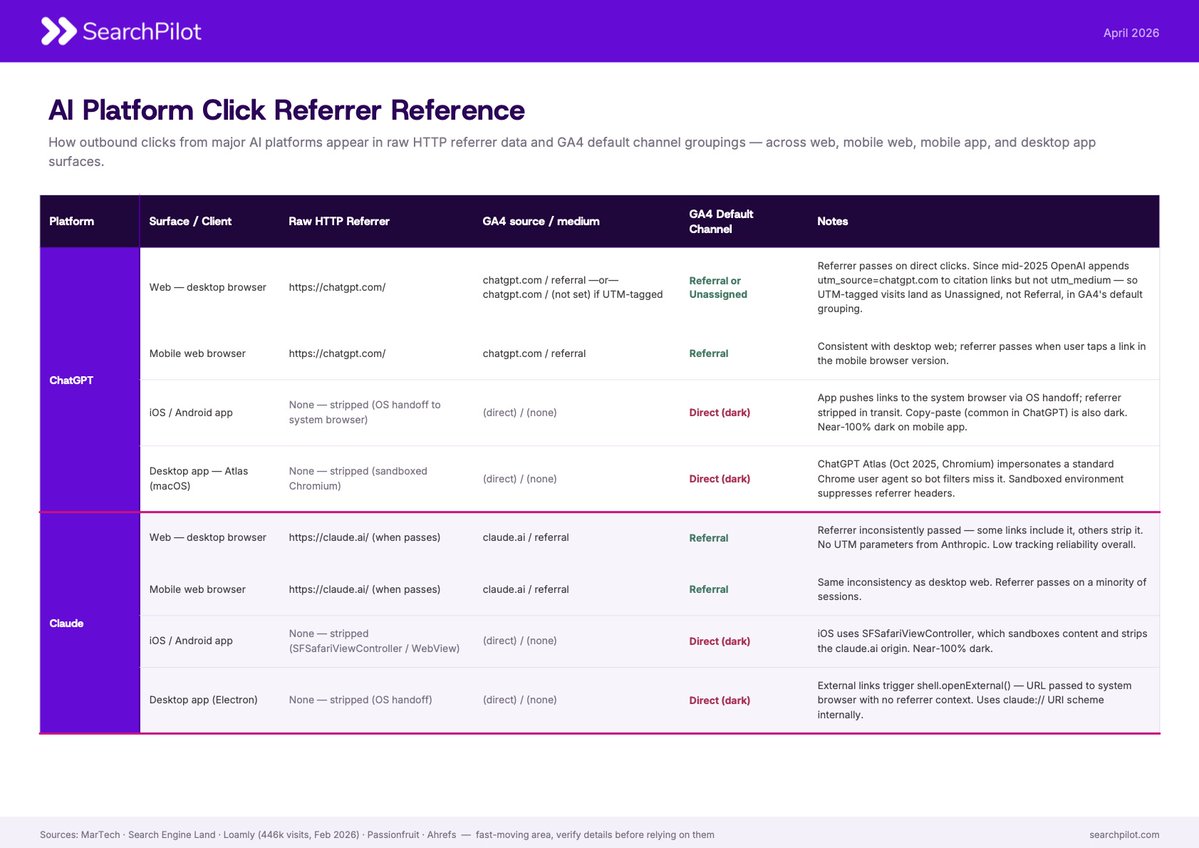Screen dimensions: 1199x848
Task: Click the 'Referrer inconsistently passed' note
Action: [x=980, y=538]
